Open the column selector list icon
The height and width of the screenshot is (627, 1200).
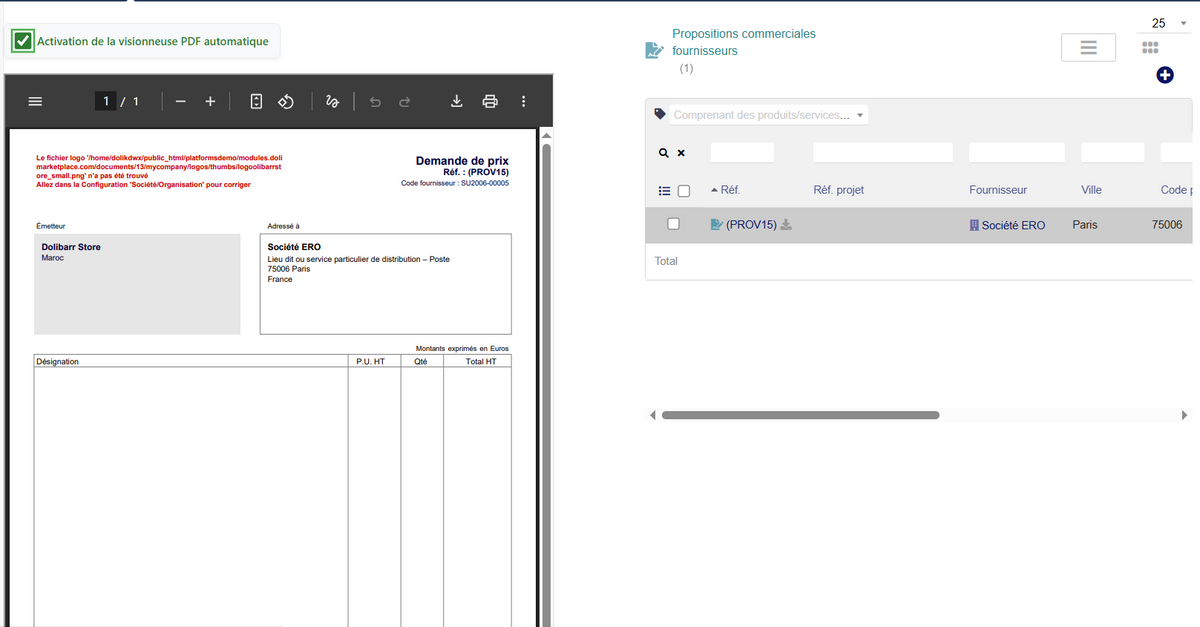tap(664, 190)
